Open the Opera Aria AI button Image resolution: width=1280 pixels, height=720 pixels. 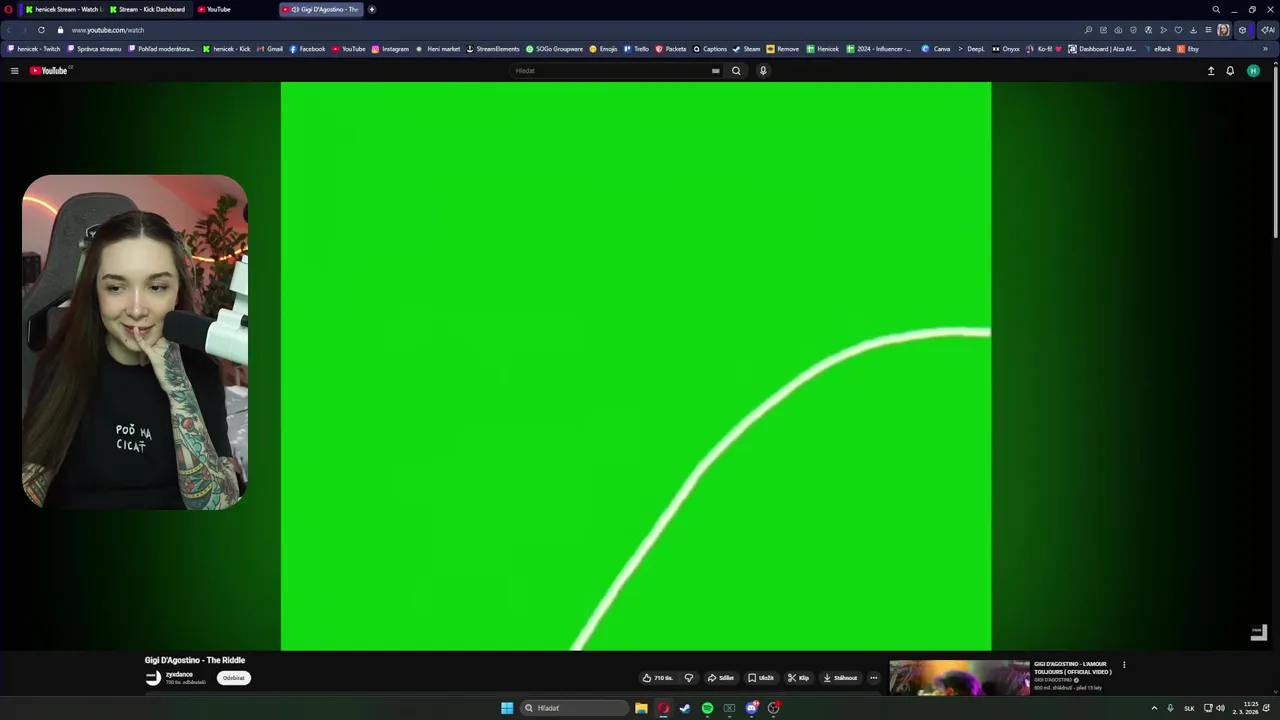pos(1268,30)
